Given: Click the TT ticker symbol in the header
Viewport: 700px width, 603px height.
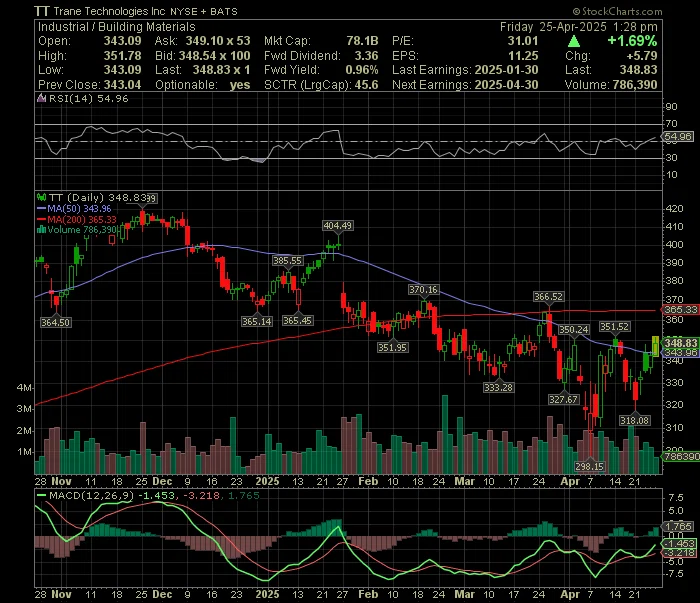Looking at the screenshot, I should [x=42, y=11].
